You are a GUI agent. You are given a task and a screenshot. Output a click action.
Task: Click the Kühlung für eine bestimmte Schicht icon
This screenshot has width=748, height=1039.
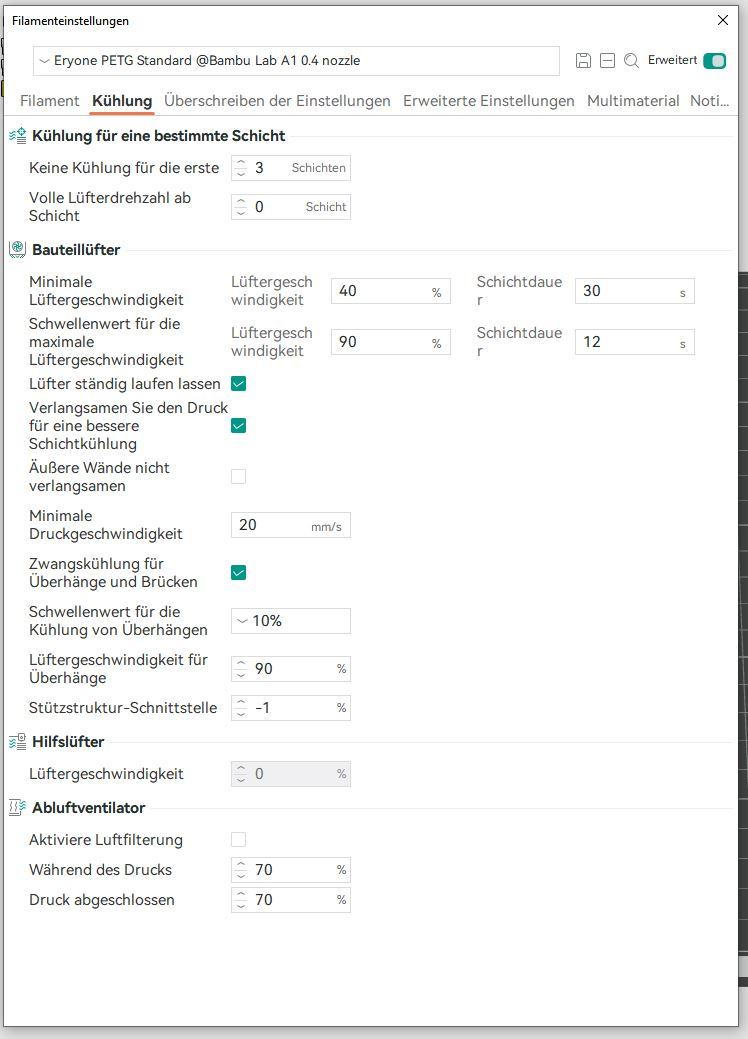pos(17,136)
